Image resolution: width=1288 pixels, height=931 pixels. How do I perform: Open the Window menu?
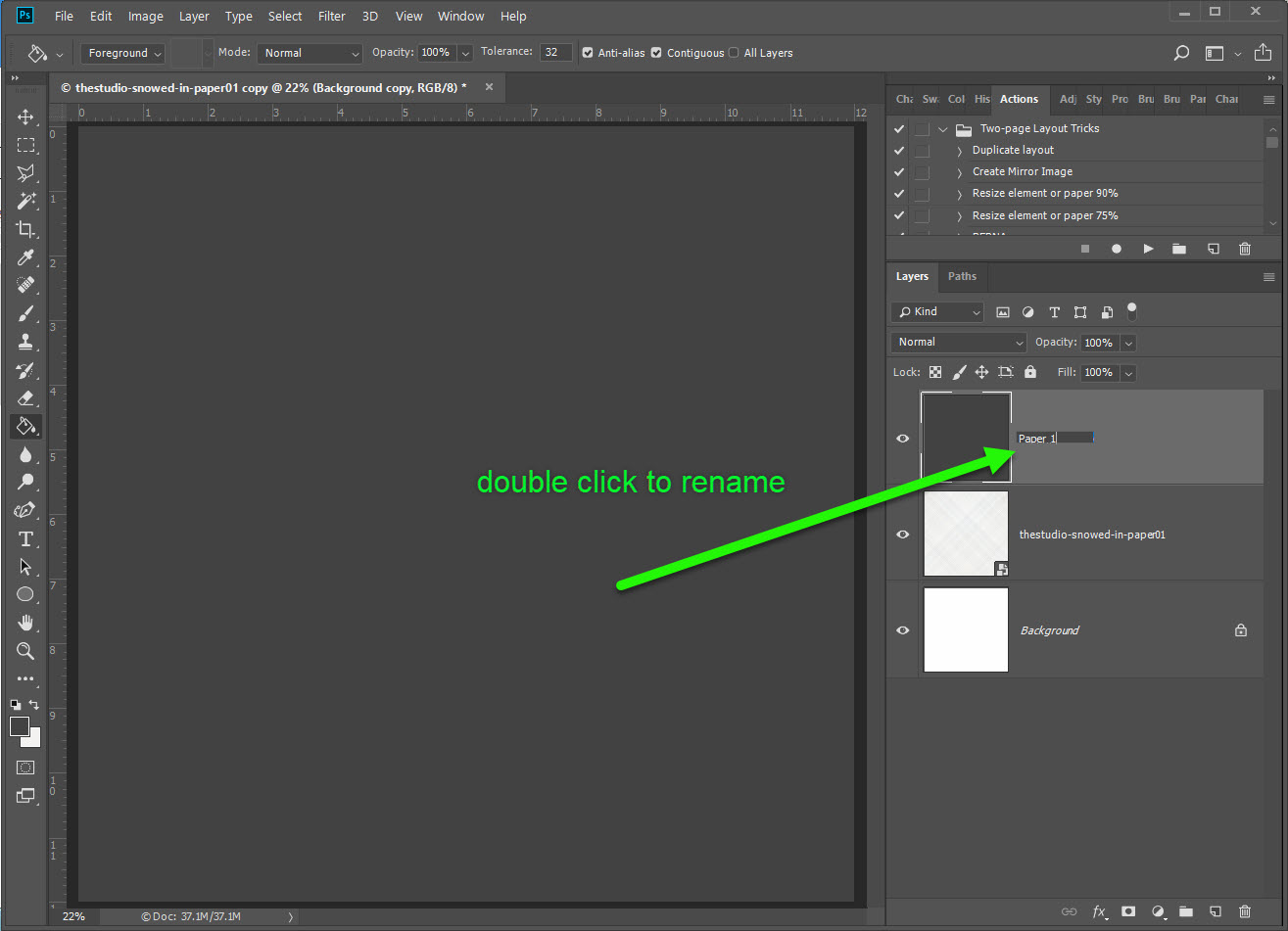(460, 16)
